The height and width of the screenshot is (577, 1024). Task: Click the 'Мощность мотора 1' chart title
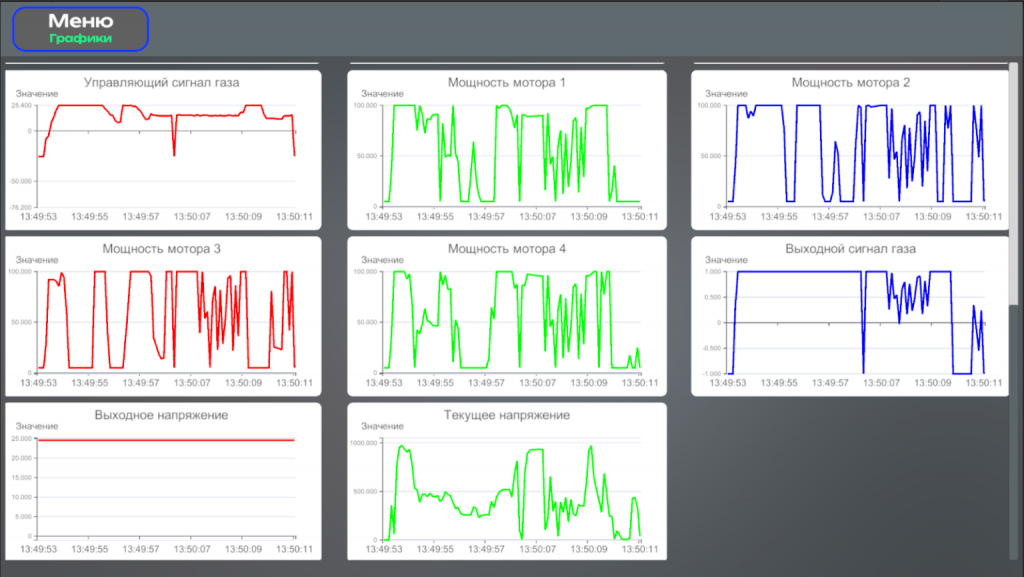(506, 82)
